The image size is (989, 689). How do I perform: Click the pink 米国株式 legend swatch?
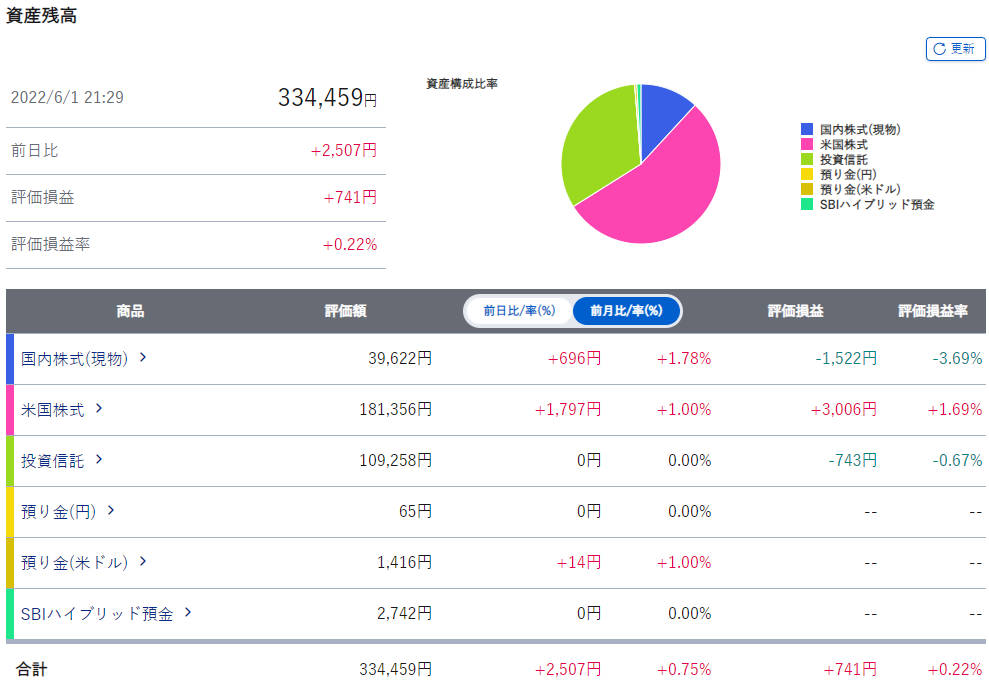tap(807, 145)
